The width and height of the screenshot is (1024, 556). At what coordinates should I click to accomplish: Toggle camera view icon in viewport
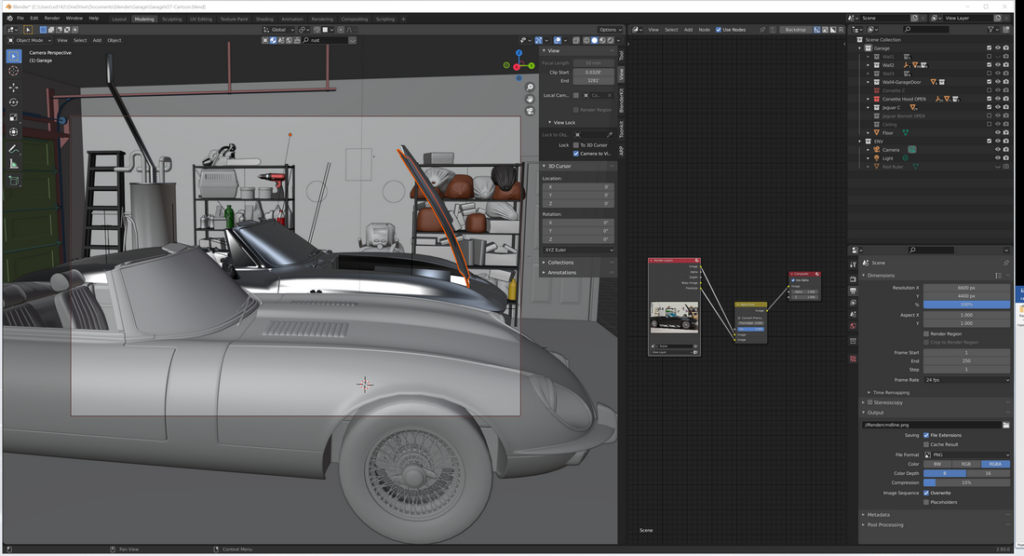[530, 112]
